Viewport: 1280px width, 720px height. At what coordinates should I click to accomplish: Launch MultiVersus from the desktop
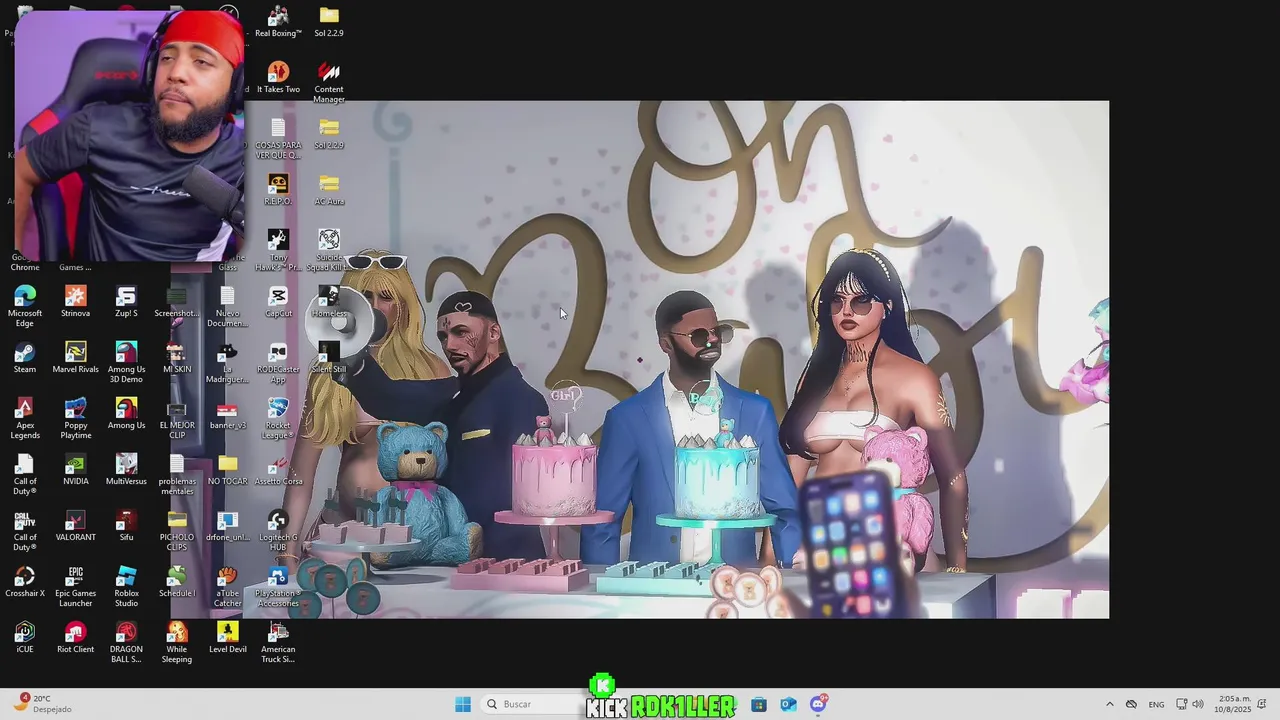[x=126, y=469]
